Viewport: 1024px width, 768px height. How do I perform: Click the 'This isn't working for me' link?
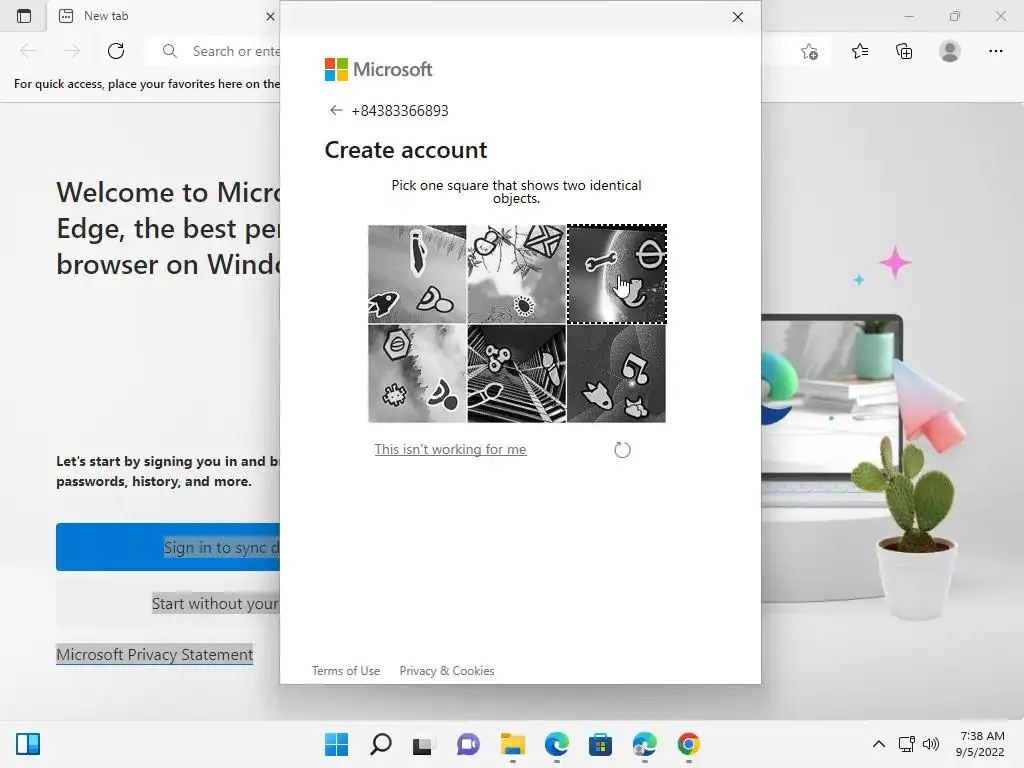click(450, 449)
